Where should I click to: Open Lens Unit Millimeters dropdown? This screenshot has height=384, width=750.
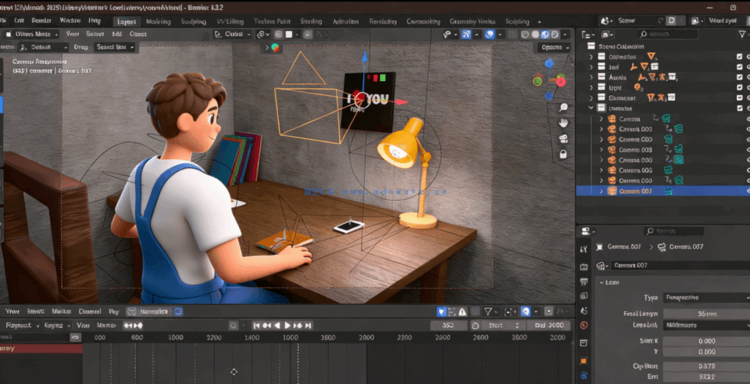click(x=706, y=325)
